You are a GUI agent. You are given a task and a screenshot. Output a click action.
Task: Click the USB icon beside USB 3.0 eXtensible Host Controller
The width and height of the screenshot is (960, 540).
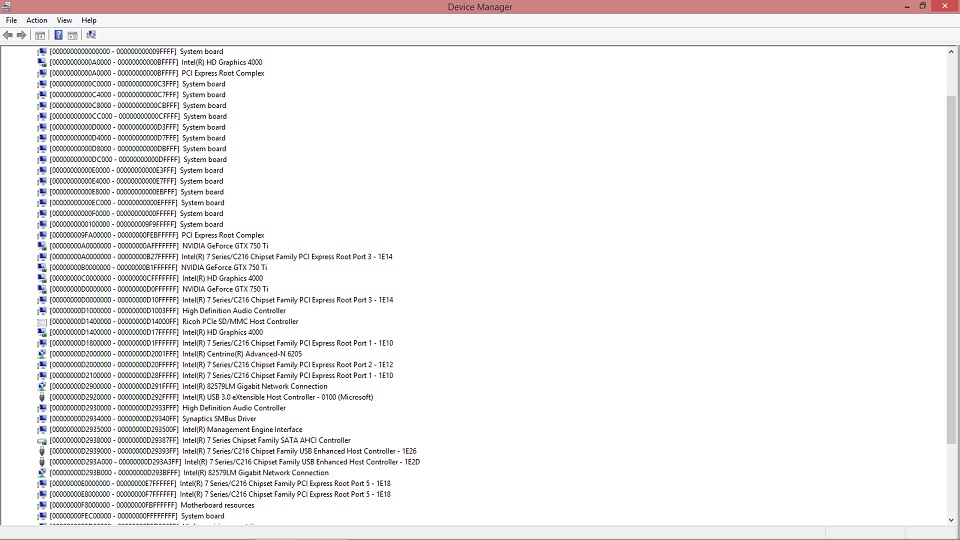point(42,397)
